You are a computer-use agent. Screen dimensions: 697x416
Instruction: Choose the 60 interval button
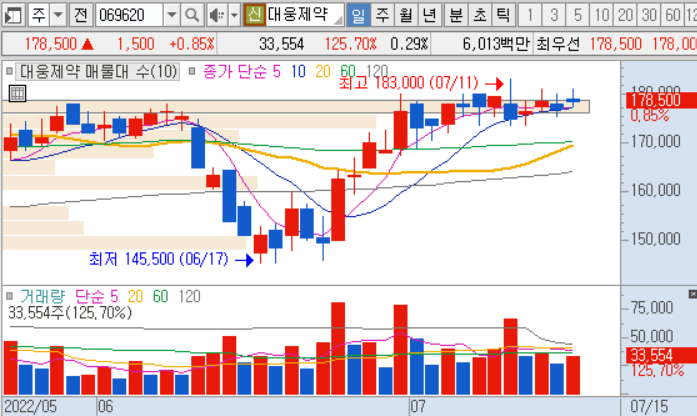coord(673,15)
